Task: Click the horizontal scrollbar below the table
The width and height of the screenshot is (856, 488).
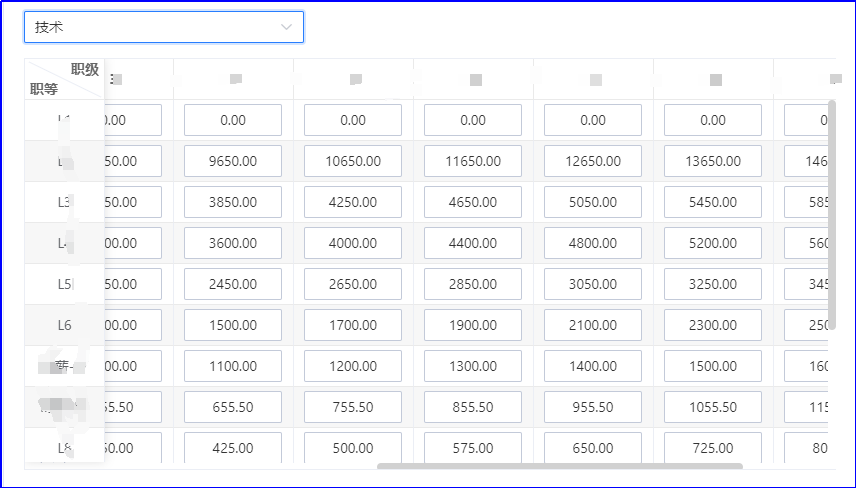Action: pos(559,465)
